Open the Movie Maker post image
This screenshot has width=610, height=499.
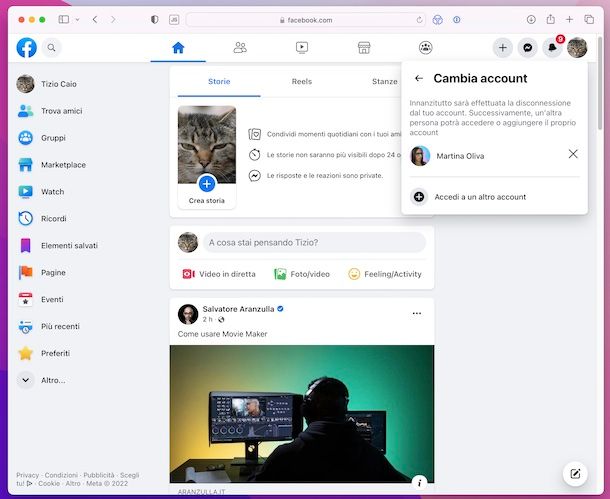click(302, 414)
